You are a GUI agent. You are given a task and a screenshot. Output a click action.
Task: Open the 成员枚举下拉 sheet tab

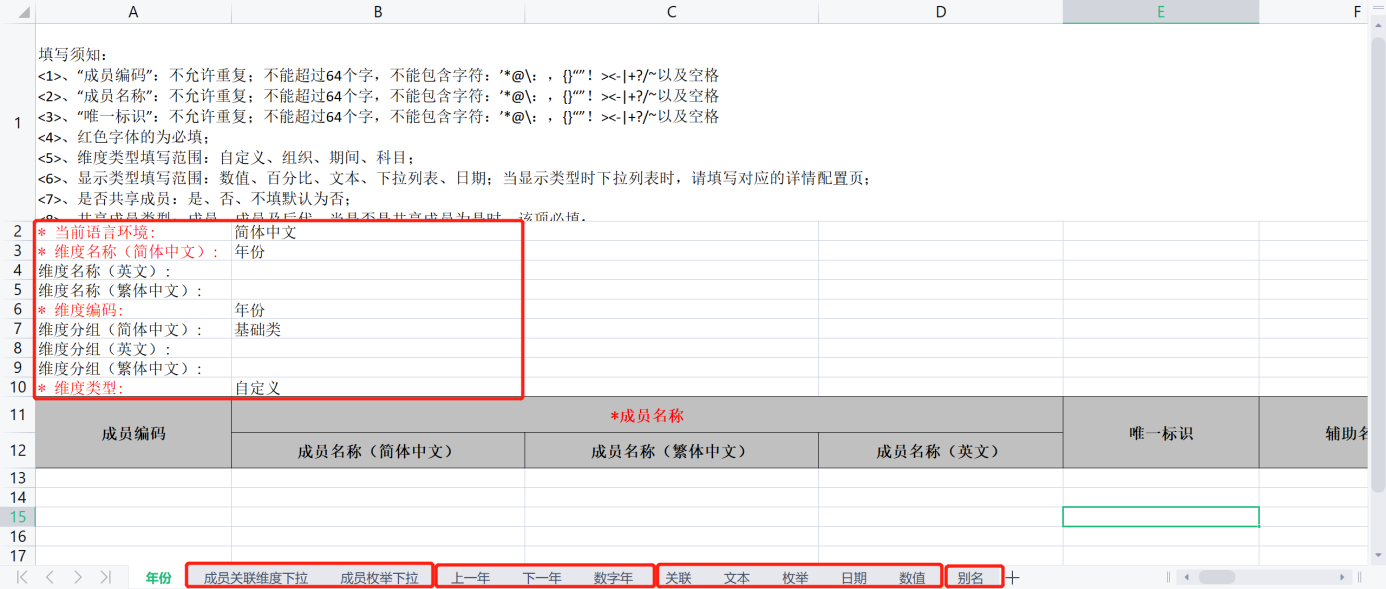379,578
